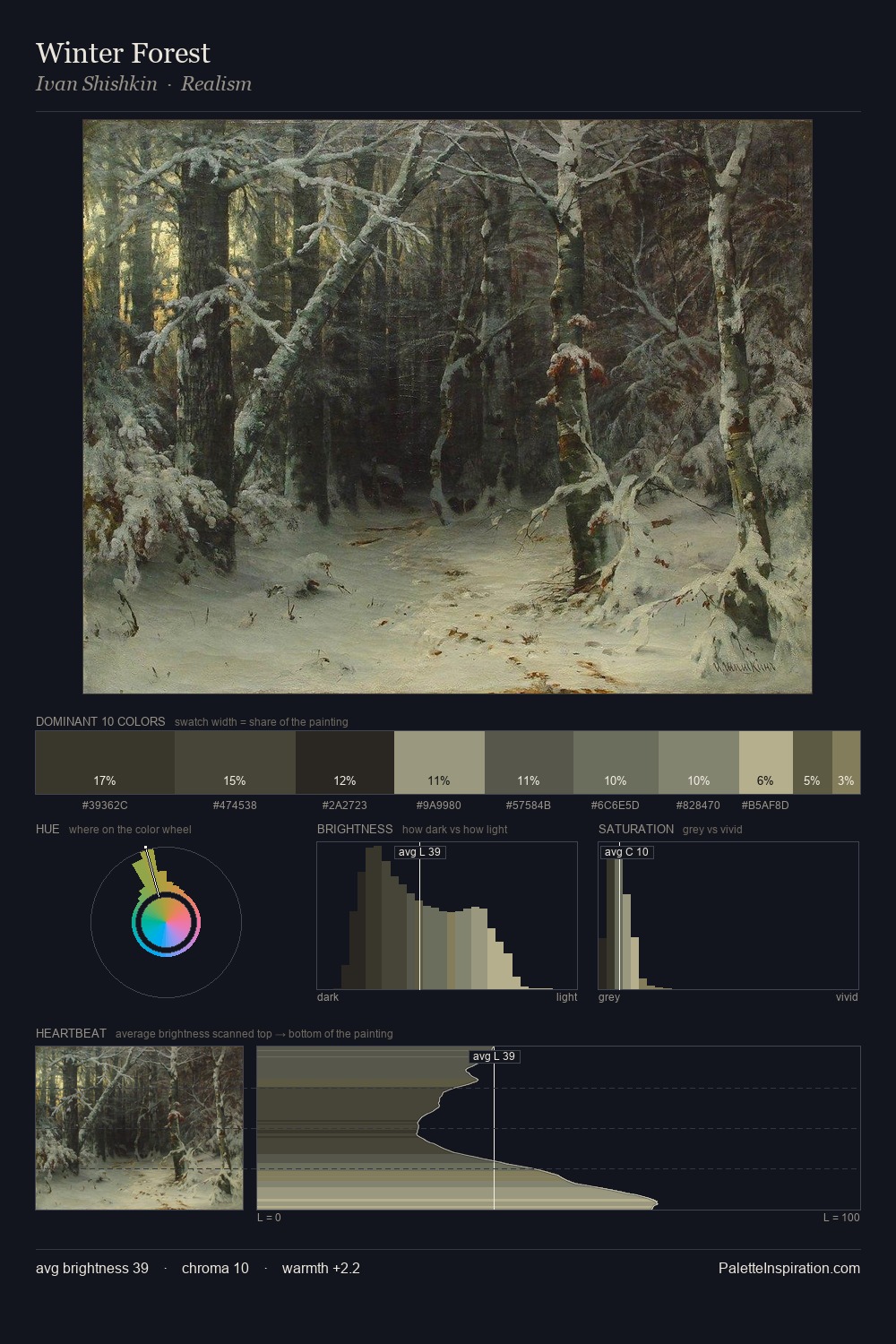Click the 'dark' axis label
Screen dimensions: 896x1344
pyautogui.click(x=328, y=997)
